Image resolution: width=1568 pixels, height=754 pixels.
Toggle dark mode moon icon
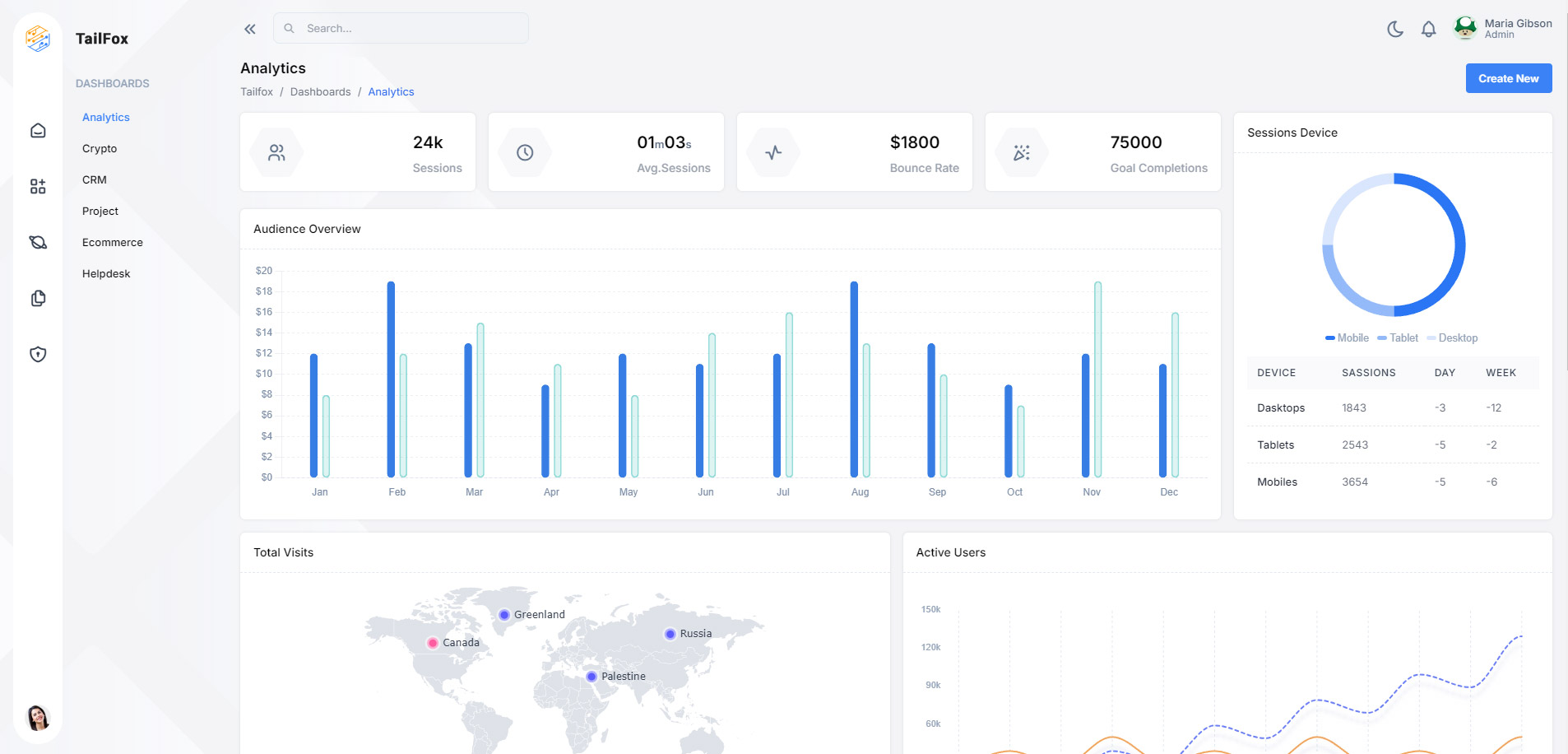[x=1395, y=29]
